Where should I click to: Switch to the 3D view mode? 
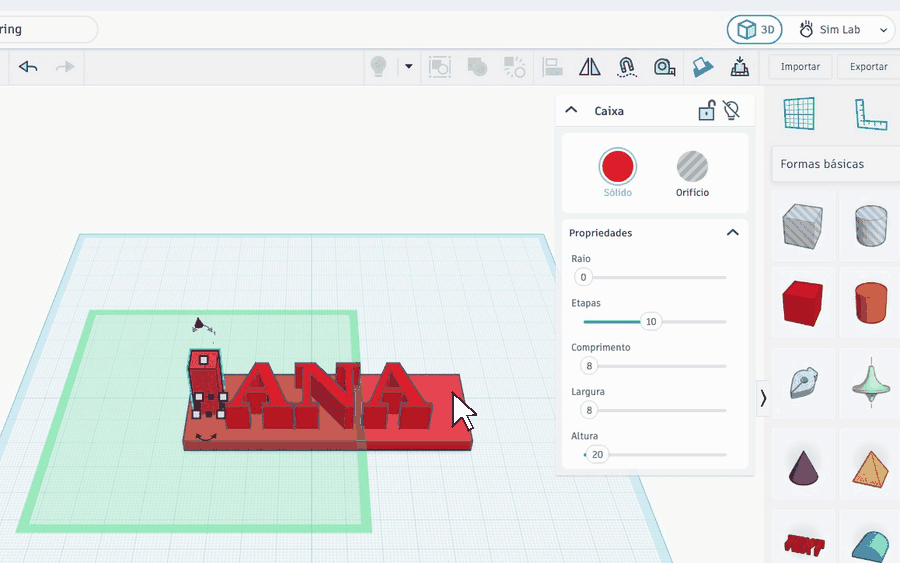point(754,30)
